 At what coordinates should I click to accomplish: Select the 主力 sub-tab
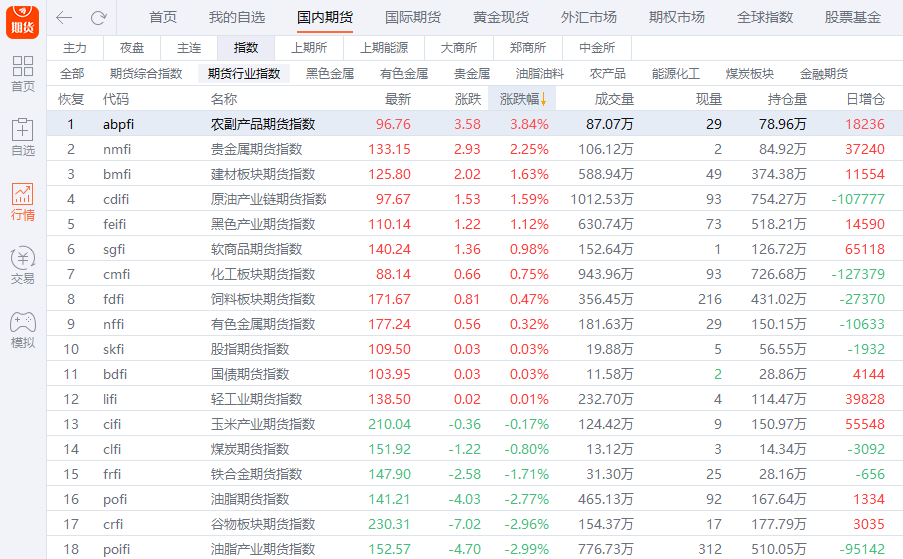pyautogui.click(x=75, y=48)
